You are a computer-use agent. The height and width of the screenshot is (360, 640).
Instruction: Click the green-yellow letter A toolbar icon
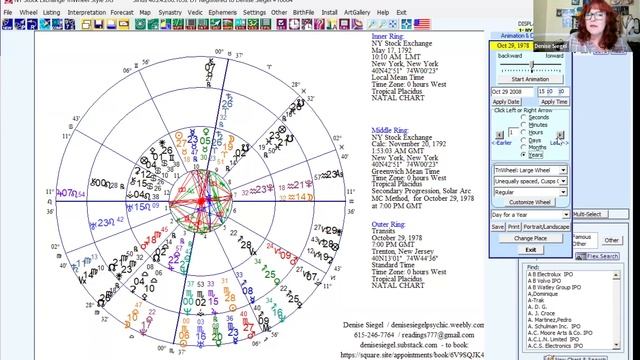pos(331,24)
